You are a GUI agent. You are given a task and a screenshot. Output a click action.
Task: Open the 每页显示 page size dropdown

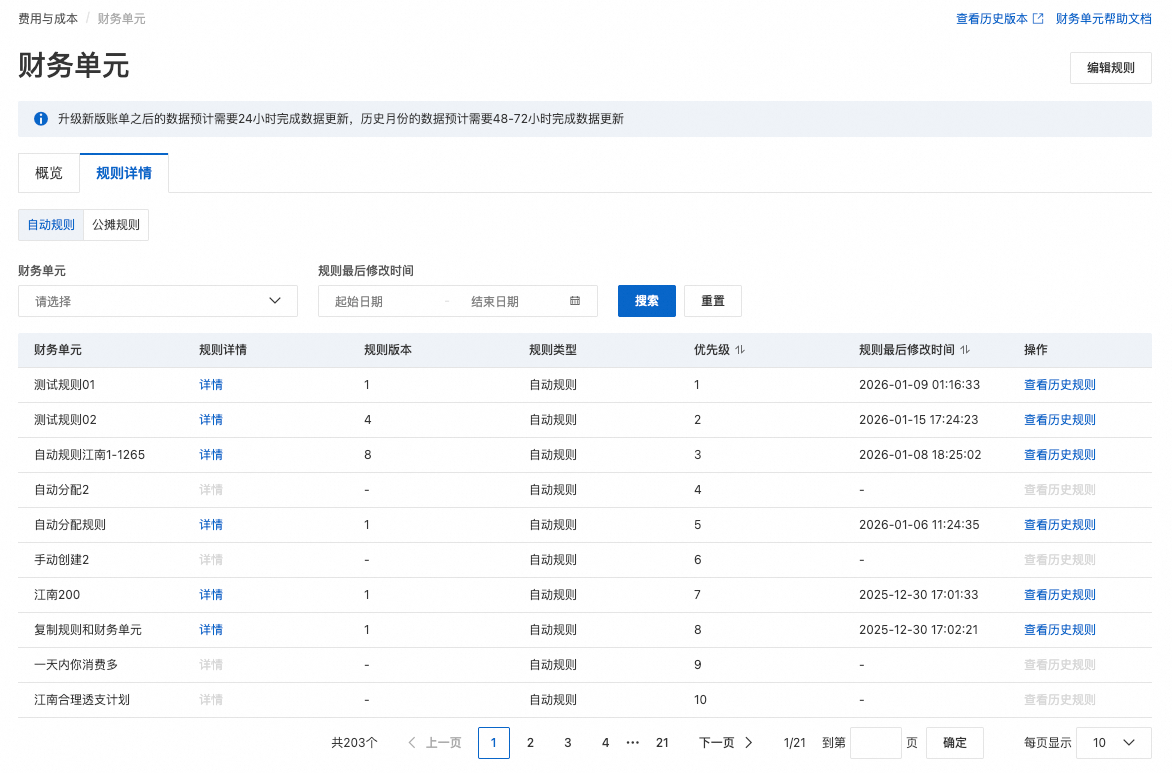tap(1113, 743)
